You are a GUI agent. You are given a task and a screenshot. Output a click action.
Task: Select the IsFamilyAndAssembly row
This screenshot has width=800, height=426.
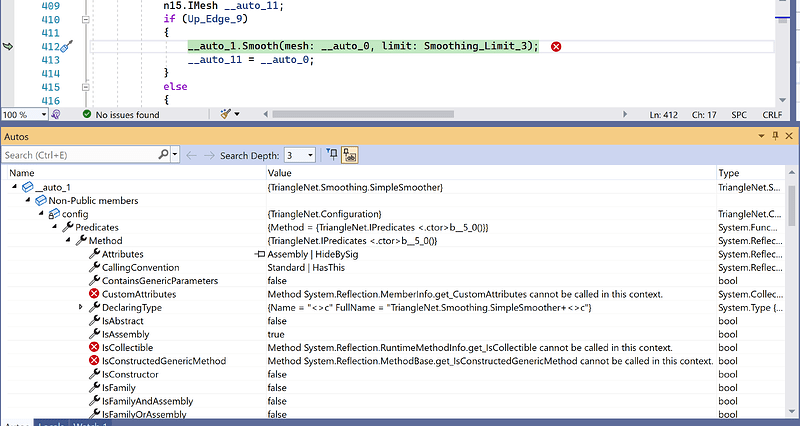click(x=393, y=401)
